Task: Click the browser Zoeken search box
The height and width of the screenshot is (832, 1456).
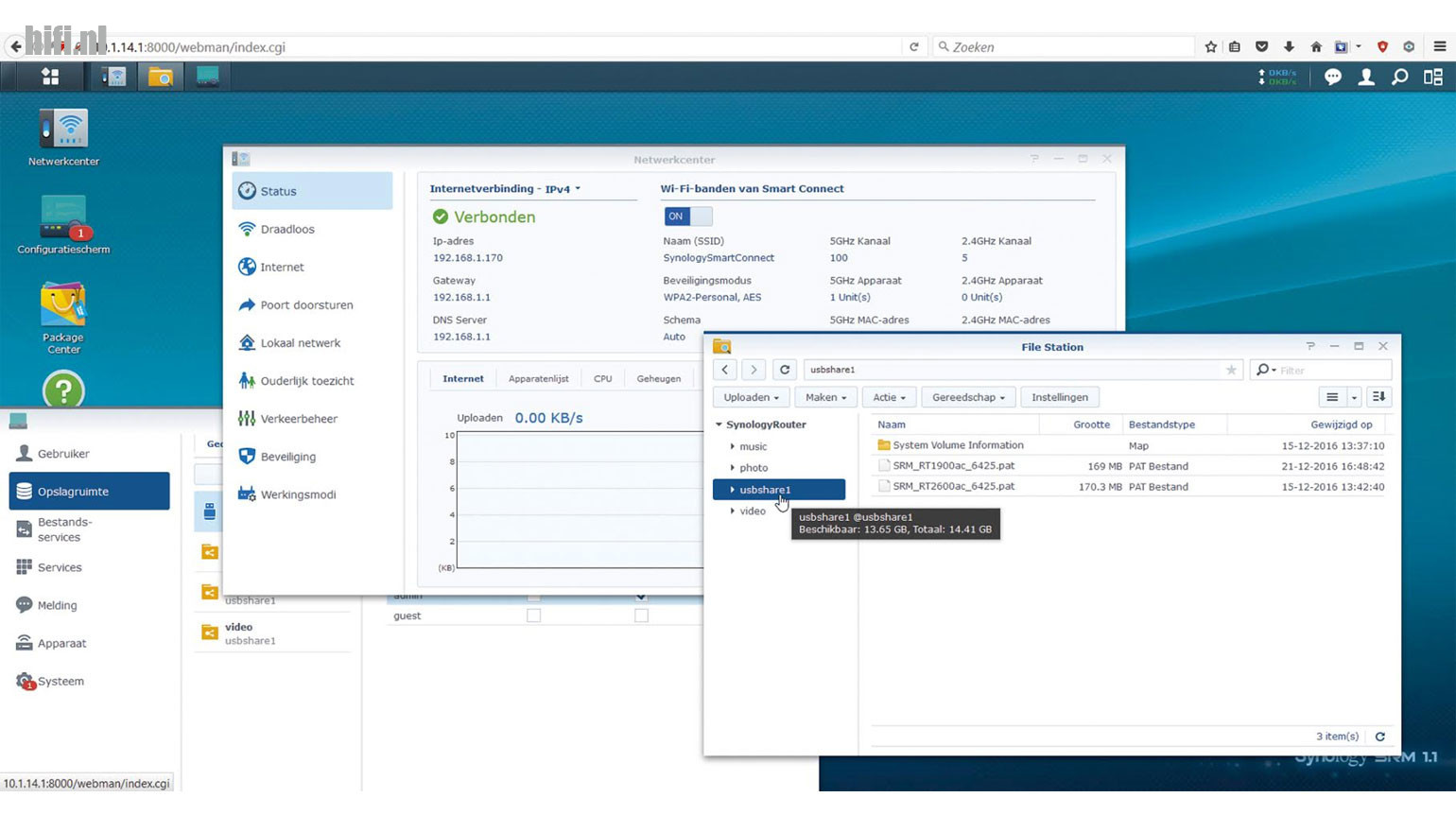Action: (1063, 46)
